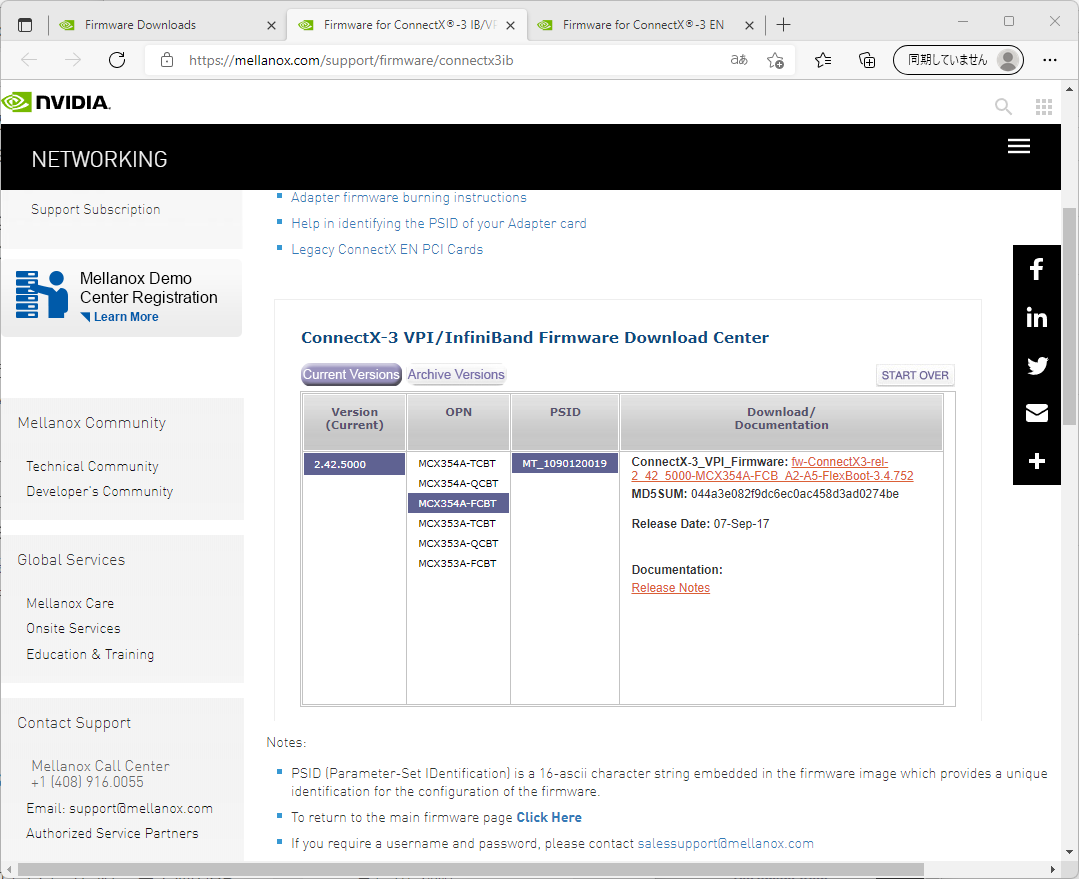Open the Release Notes link
1079x879 pixels.
[x=670, y=588]
